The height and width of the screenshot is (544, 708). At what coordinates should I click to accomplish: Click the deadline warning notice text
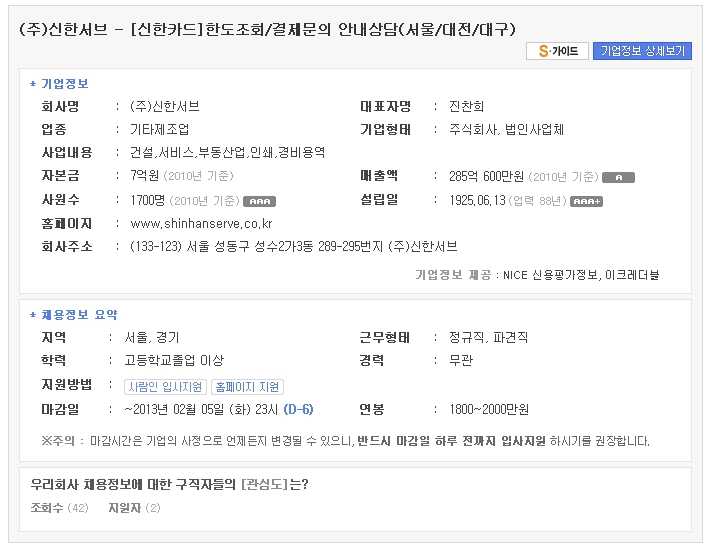click(345, 441)
